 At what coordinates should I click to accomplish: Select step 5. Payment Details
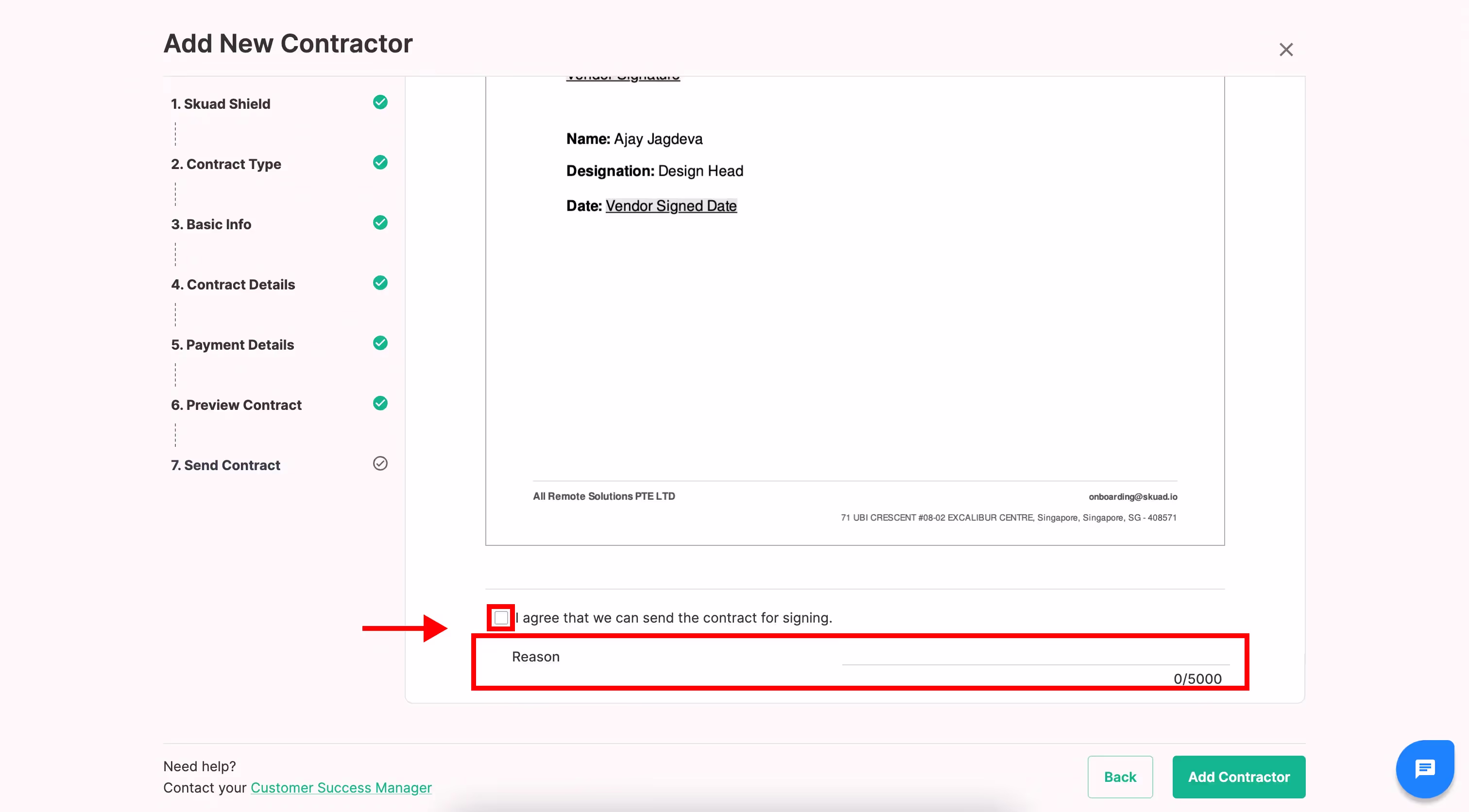point(232,344)
